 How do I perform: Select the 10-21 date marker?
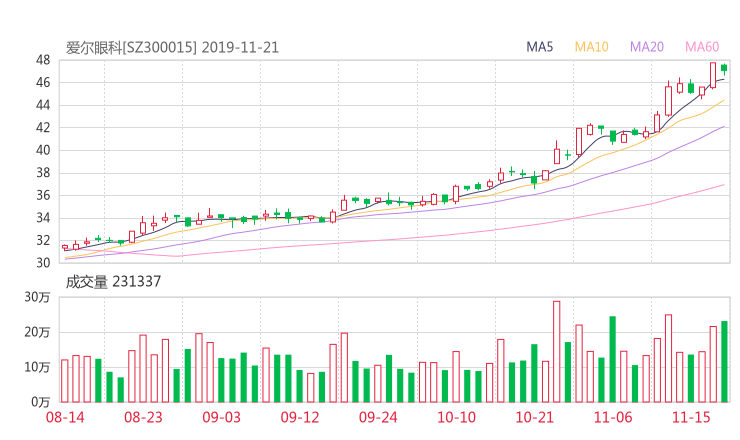point(534,417)
